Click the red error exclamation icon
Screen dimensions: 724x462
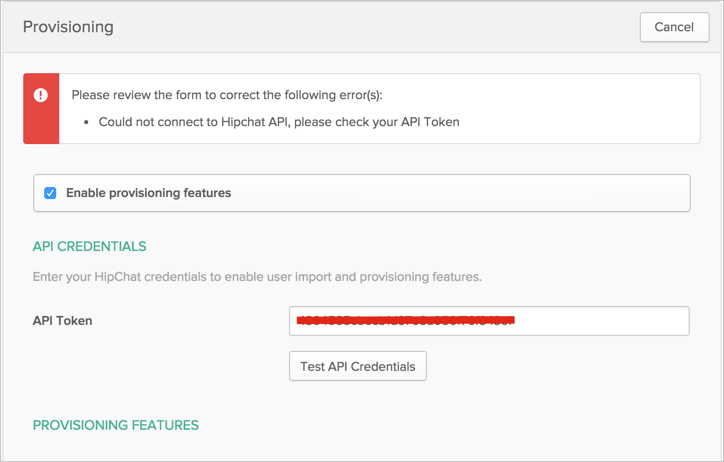coord(41,95)
